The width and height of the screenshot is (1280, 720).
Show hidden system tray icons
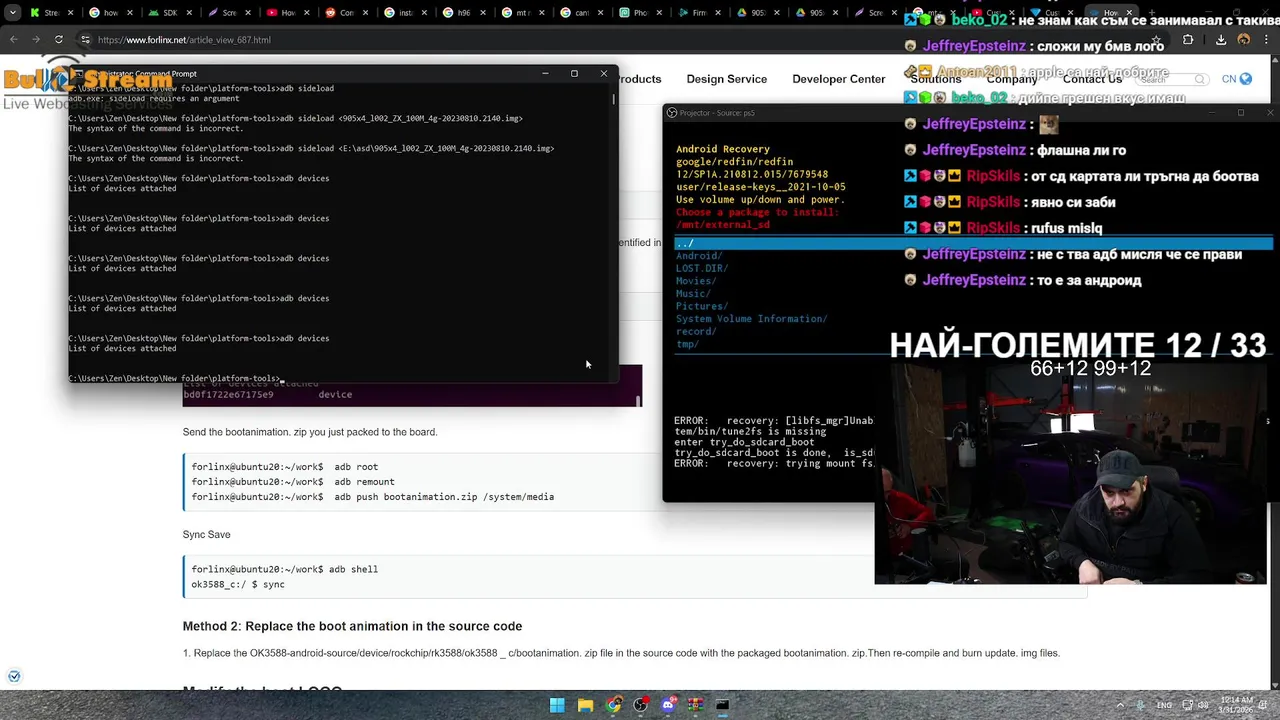(x=1118, y=705)
